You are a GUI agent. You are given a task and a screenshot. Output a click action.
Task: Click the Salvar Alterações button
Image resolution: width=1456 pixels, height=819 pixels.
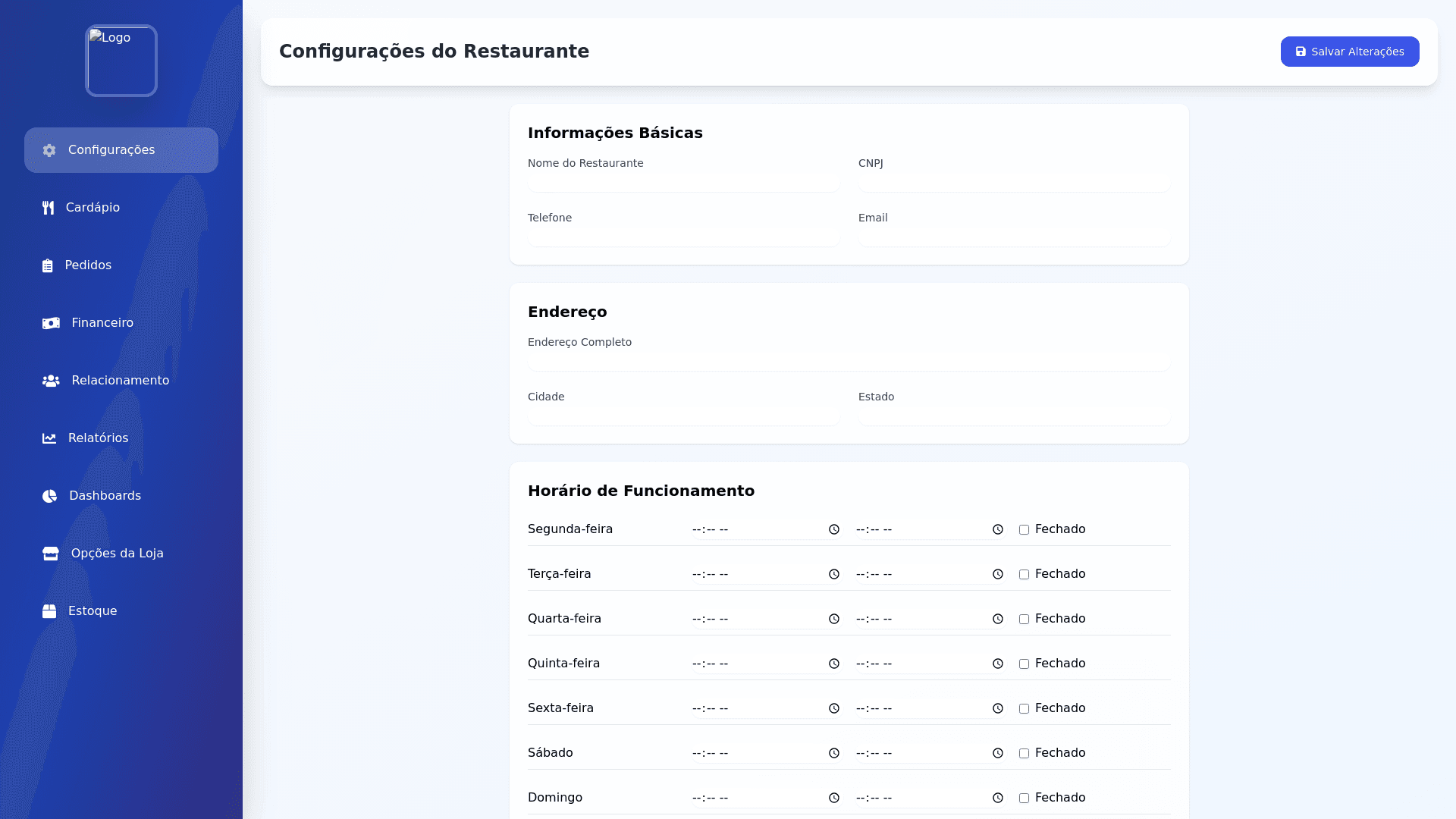[x=1350, y=52]
